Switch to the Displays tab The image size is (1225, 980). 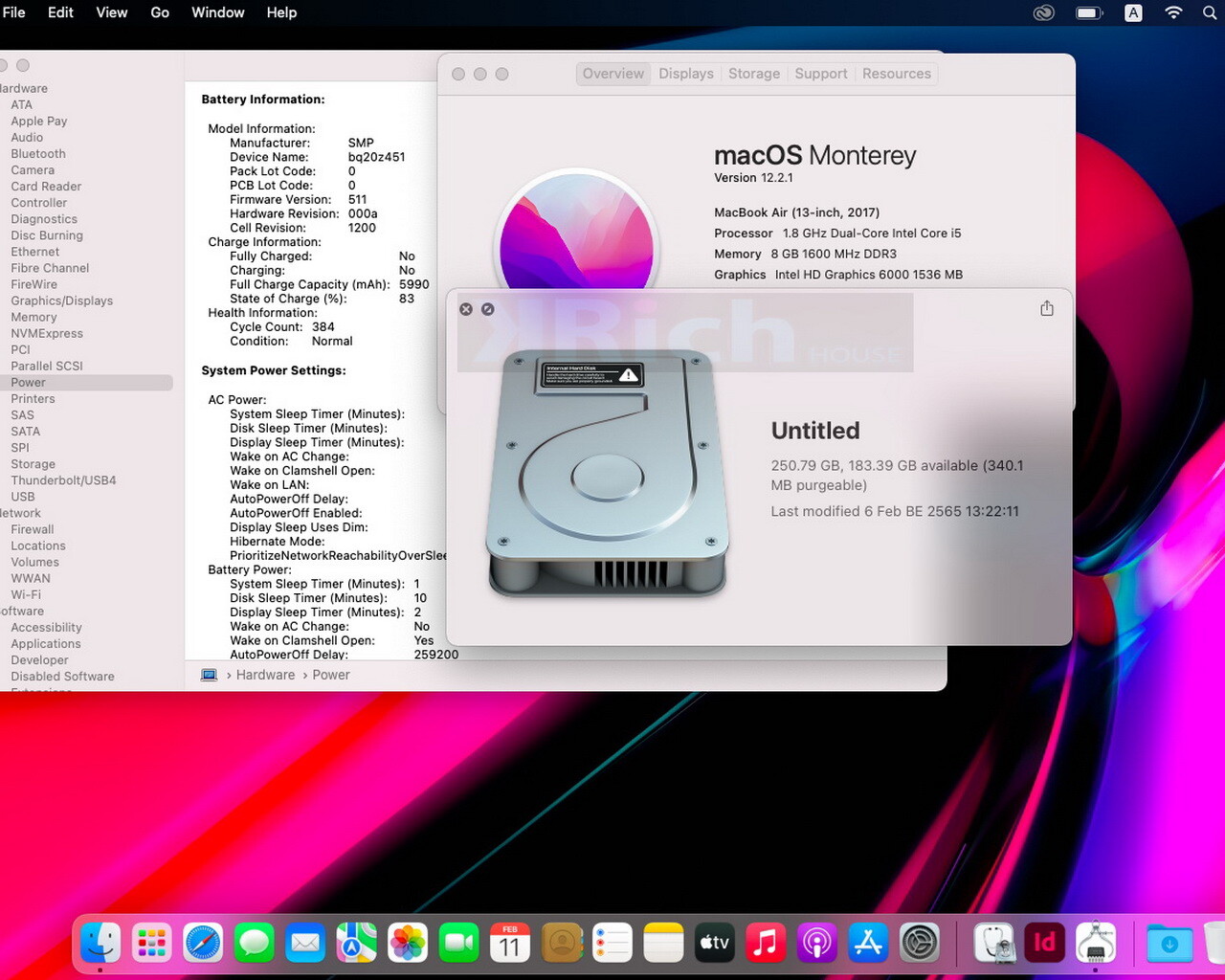click(686, 74)
